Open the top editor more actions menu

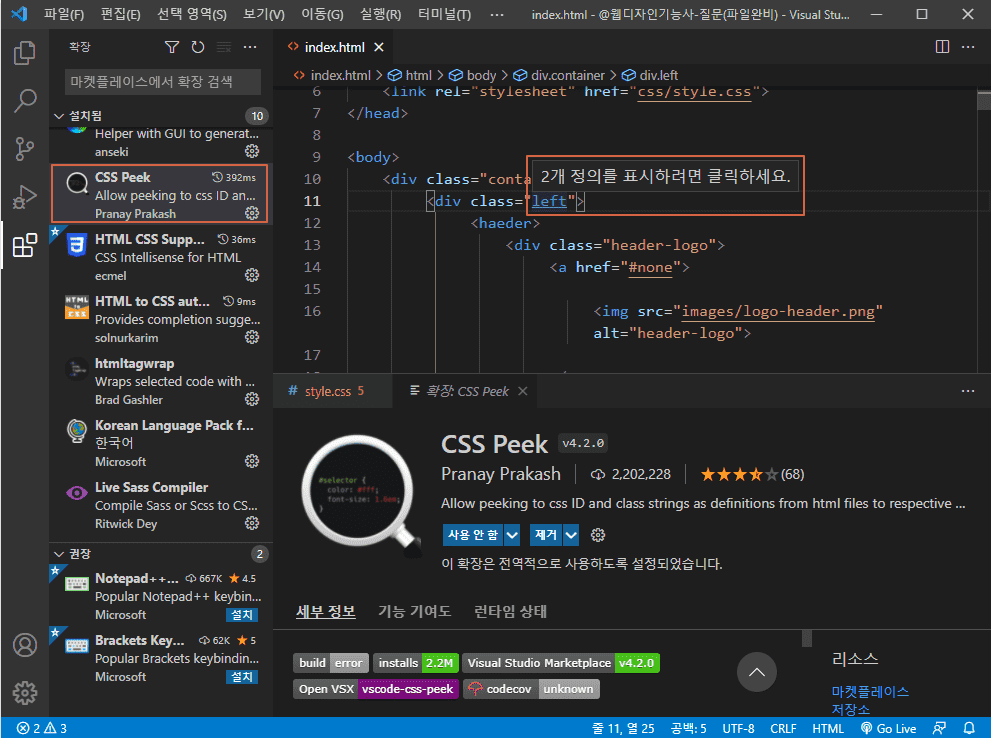[x=968, y=47]
